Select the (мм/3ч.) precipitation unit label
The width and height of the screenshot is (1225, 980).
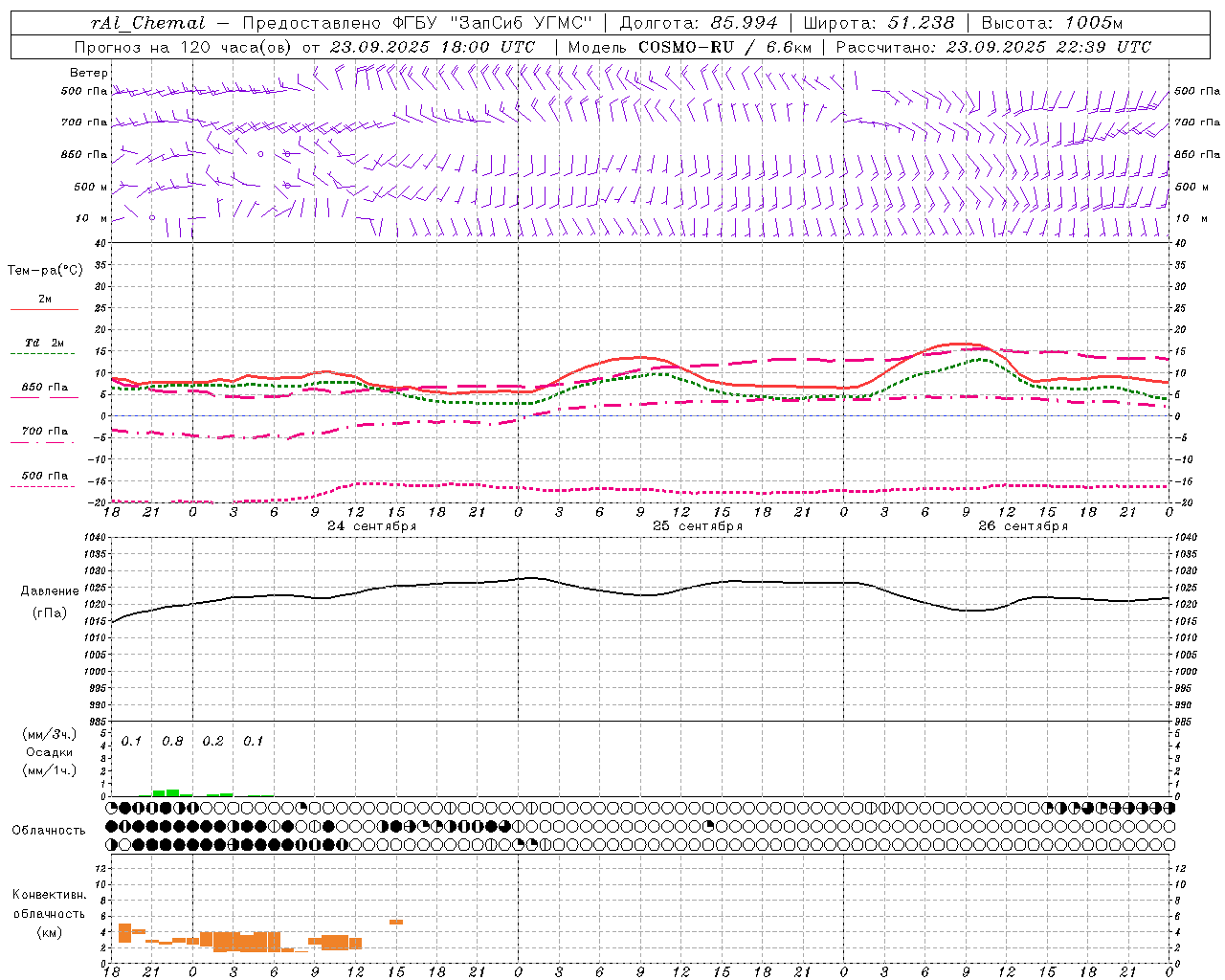click(50, 734)
